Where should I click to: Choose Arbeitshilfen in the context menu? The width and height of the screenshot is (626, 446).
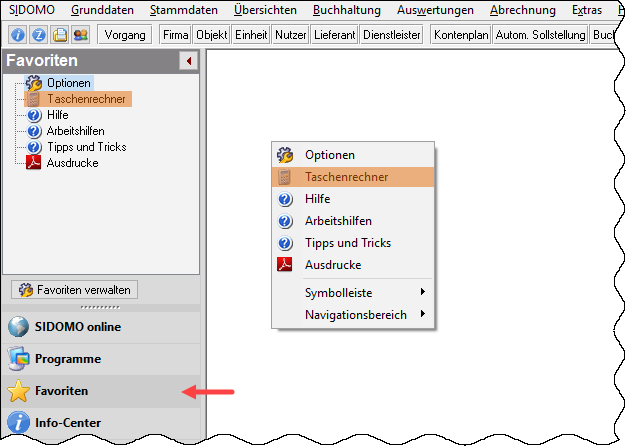point(353,221)
